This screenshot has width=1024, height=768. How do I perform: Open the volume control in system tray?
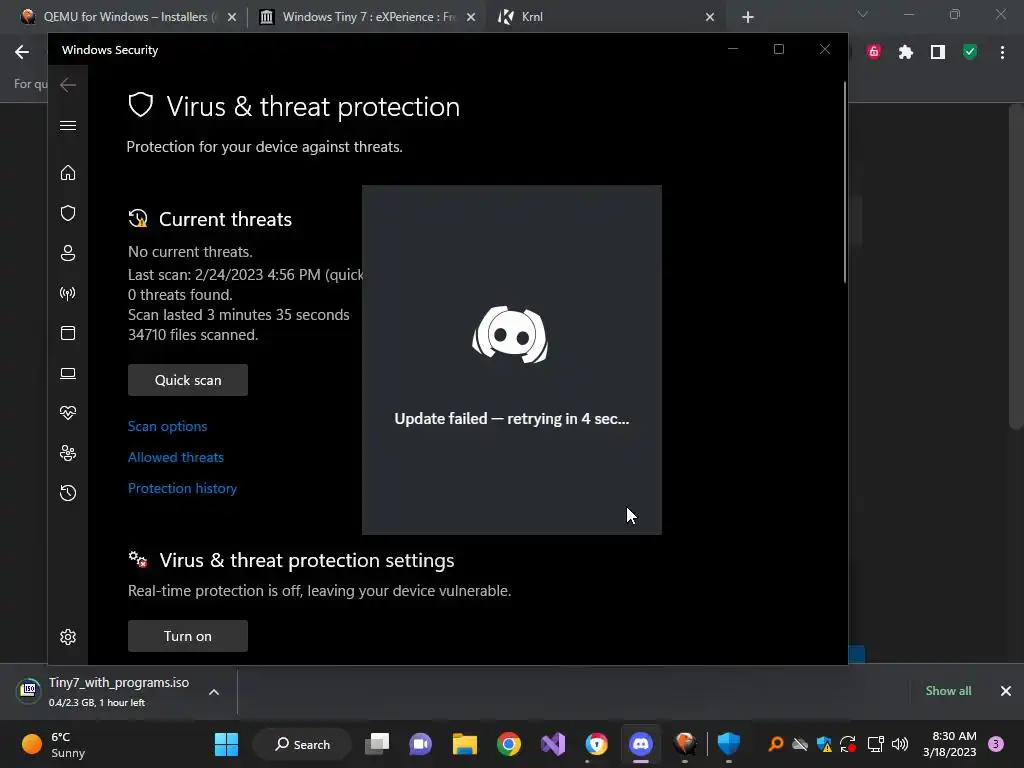click(900, 744)
